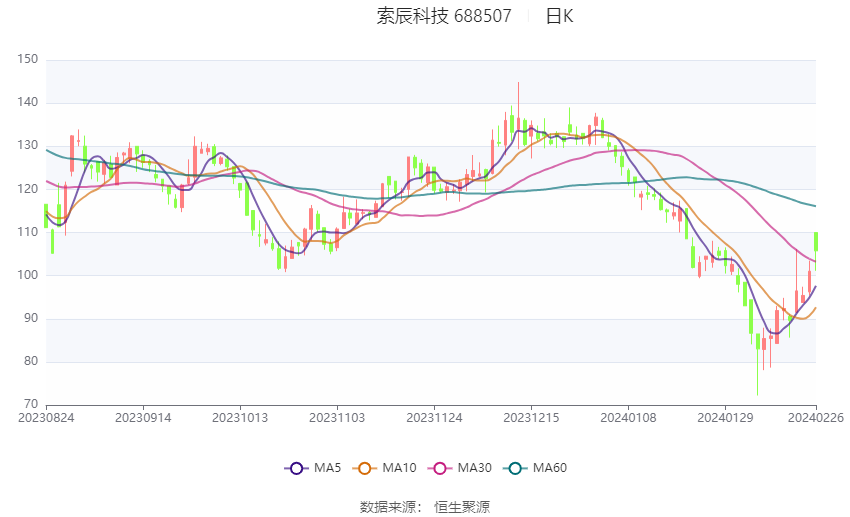Select the 20240129 date axis label
This screenshot has width=850, height=517.
coord(725,418)
